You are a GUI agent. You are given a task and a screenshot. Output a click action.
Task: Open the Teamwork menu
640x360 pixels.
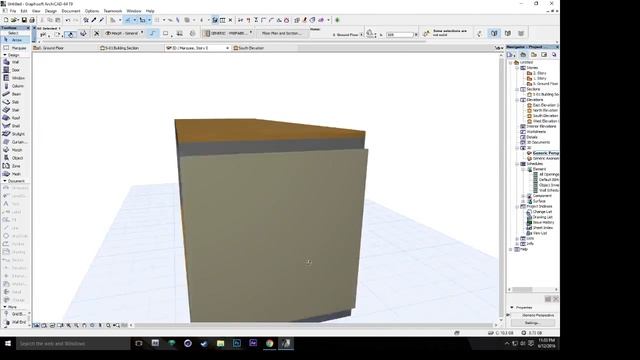(x=113, y=11)
